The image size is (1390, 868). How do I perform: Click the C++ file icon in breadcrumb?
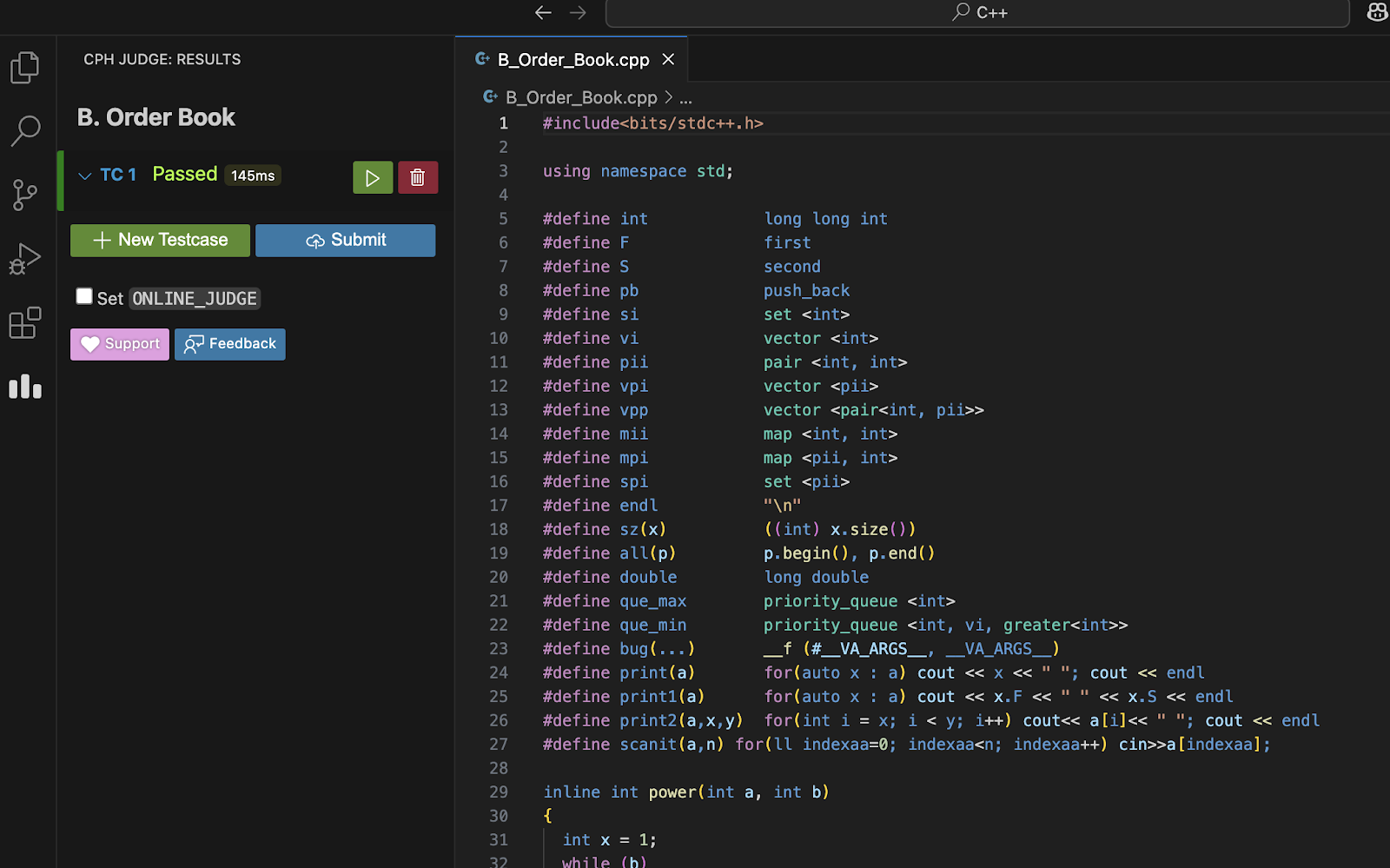[x=491, y=97]
